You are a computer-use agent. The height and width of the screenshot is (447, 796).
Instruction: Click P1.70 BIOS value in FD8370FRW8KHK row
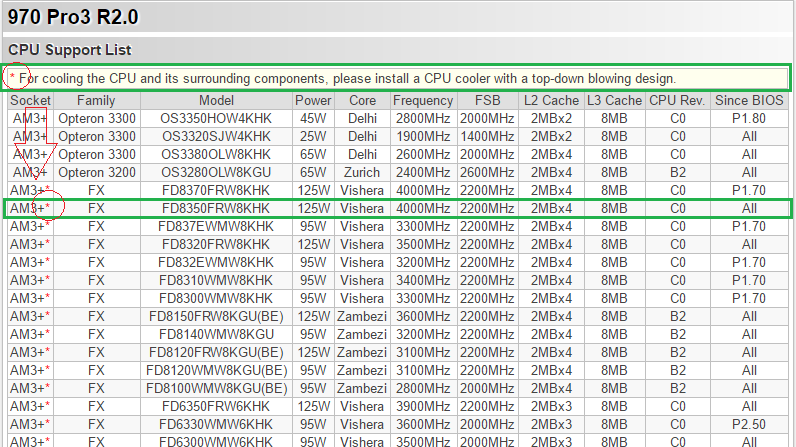(749, 190)
